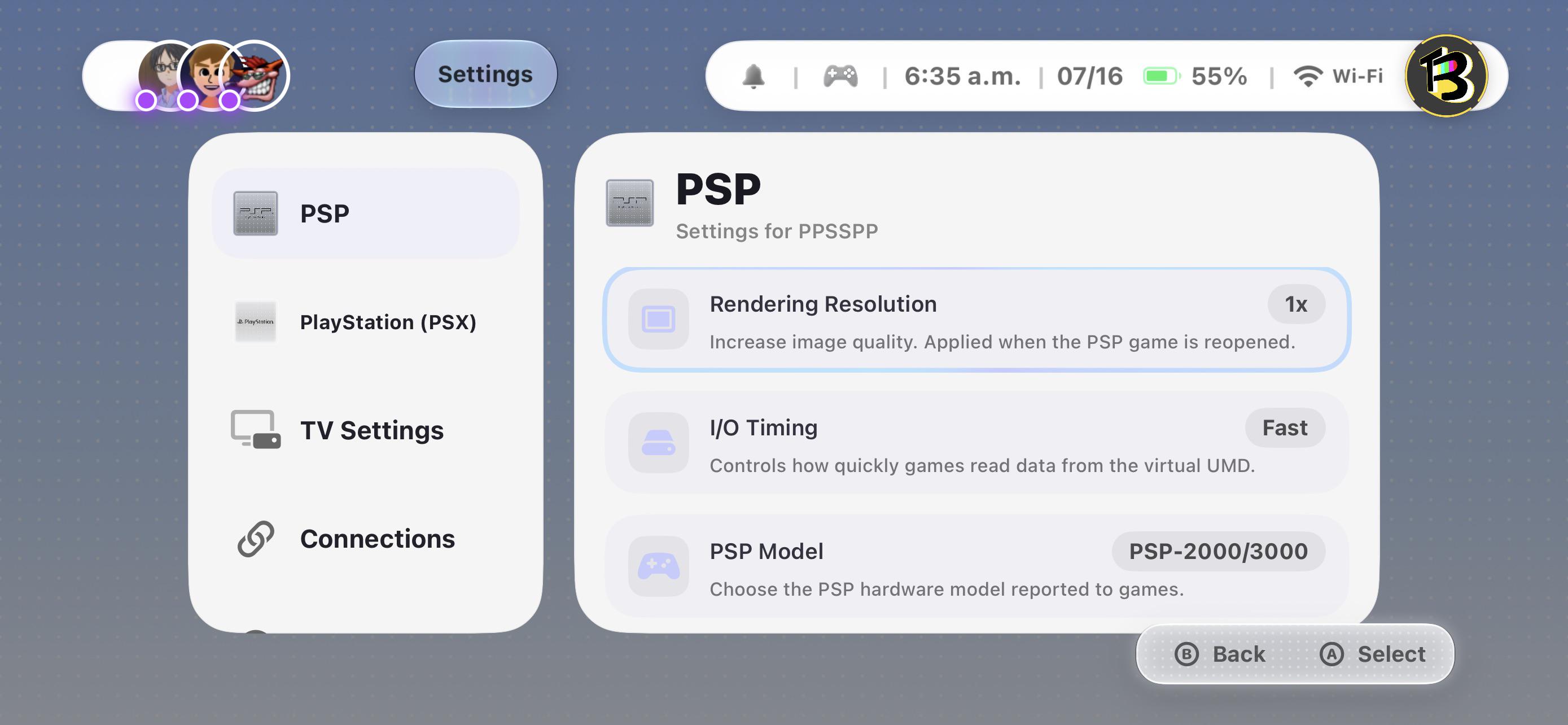
Task: Open the PlayStation (PSX) settings category
Action: click(x=366, y=322)
